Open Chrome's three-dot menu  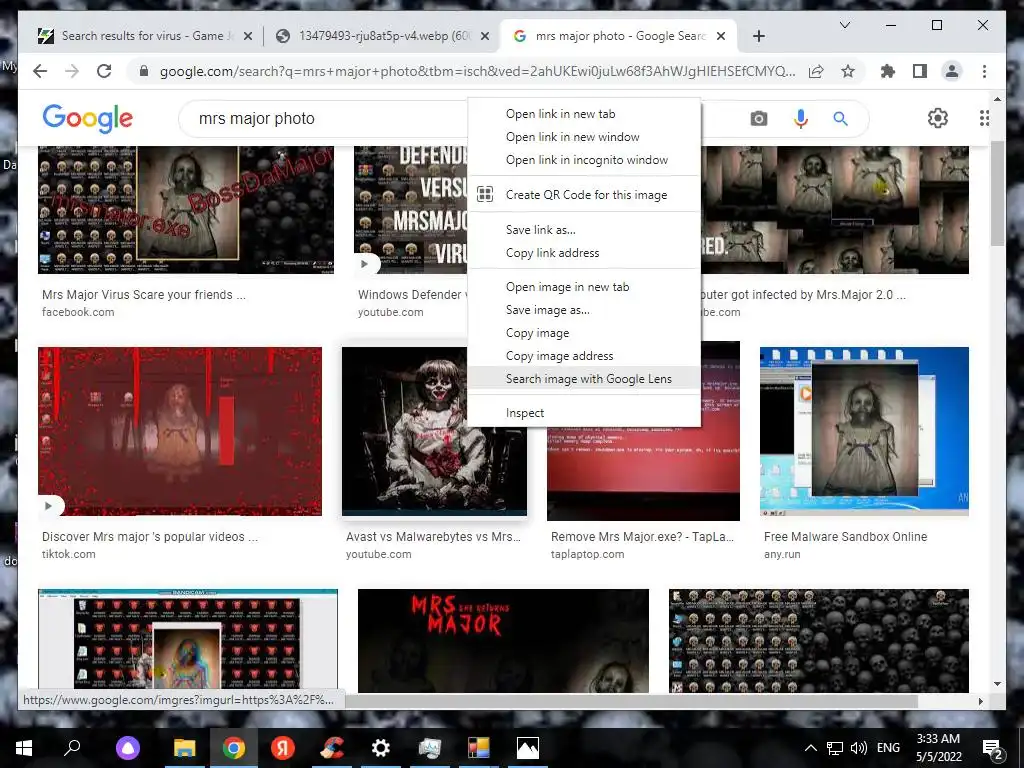point(984,71)
